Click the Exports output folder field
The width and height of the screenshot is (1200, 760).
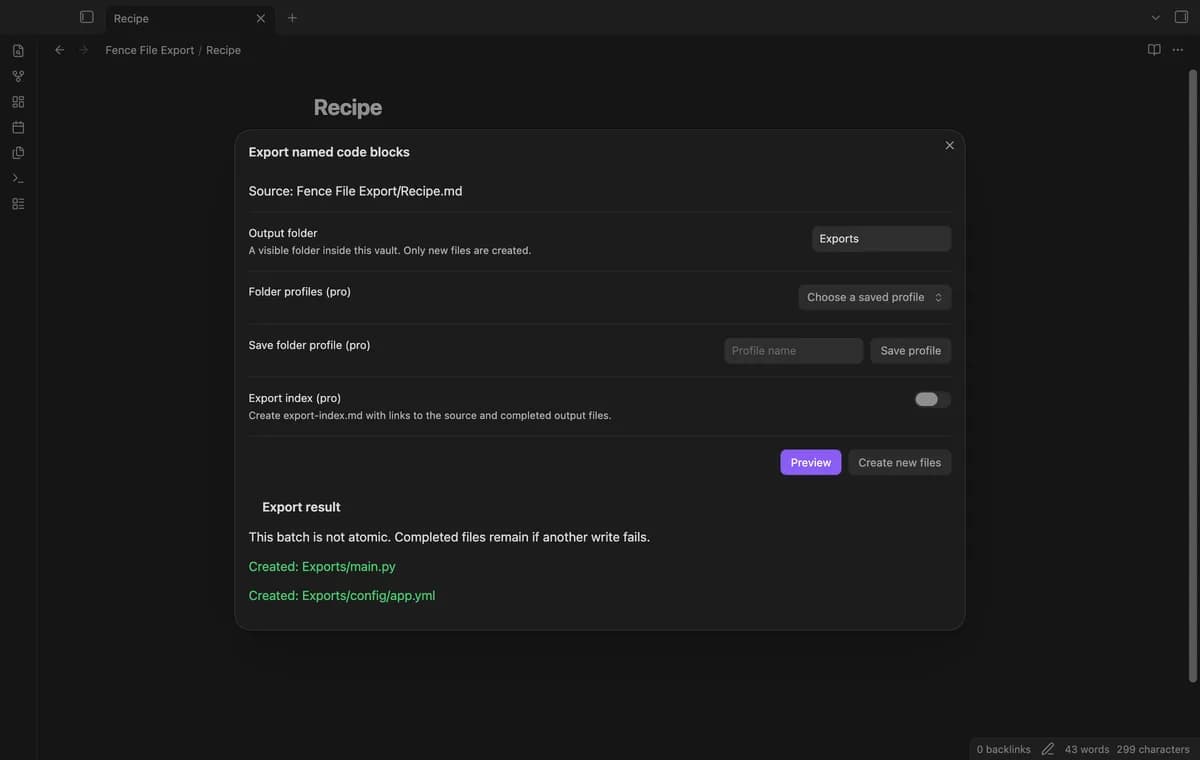[x=881, y=239]
